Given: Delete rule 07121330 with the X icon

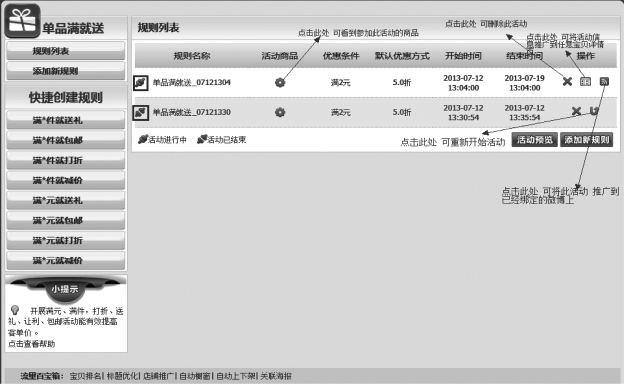Looking at the screenshot, I should [x=576, y=111].
